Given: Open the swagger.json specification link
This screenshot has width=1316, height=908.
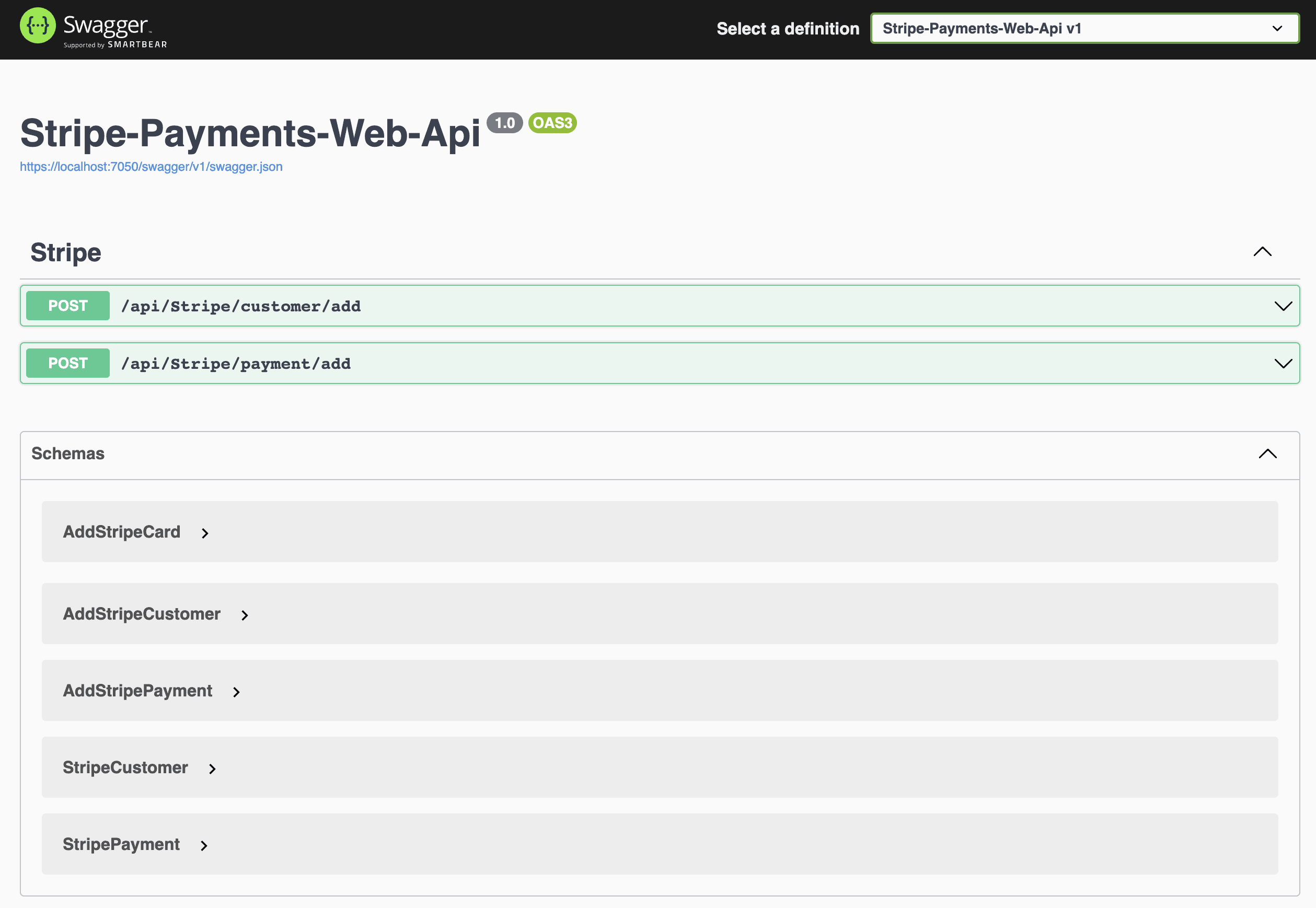Looking at the screenshot, I should [151, 166].
